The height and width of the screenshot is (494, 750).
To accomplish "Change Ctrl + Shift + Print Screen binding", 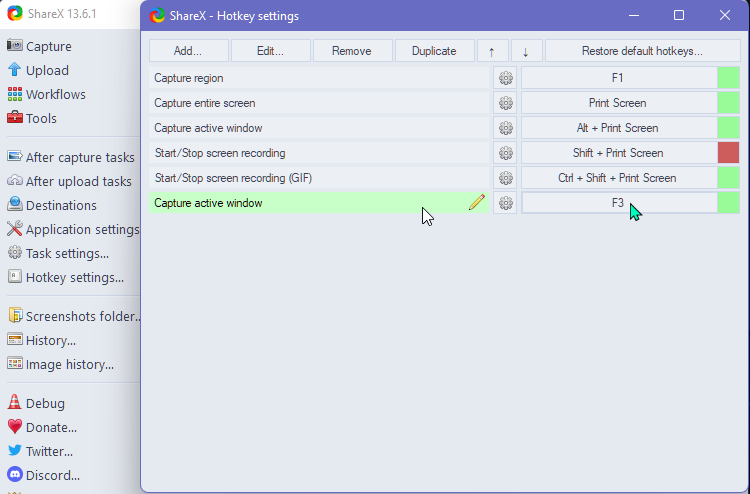I will [x=618, y=178].
